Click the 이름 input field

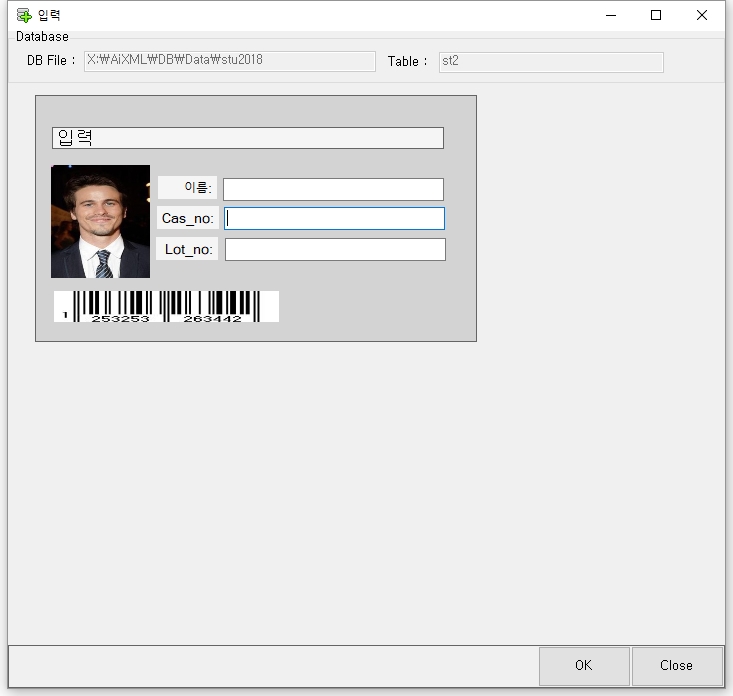pos(332,189)
